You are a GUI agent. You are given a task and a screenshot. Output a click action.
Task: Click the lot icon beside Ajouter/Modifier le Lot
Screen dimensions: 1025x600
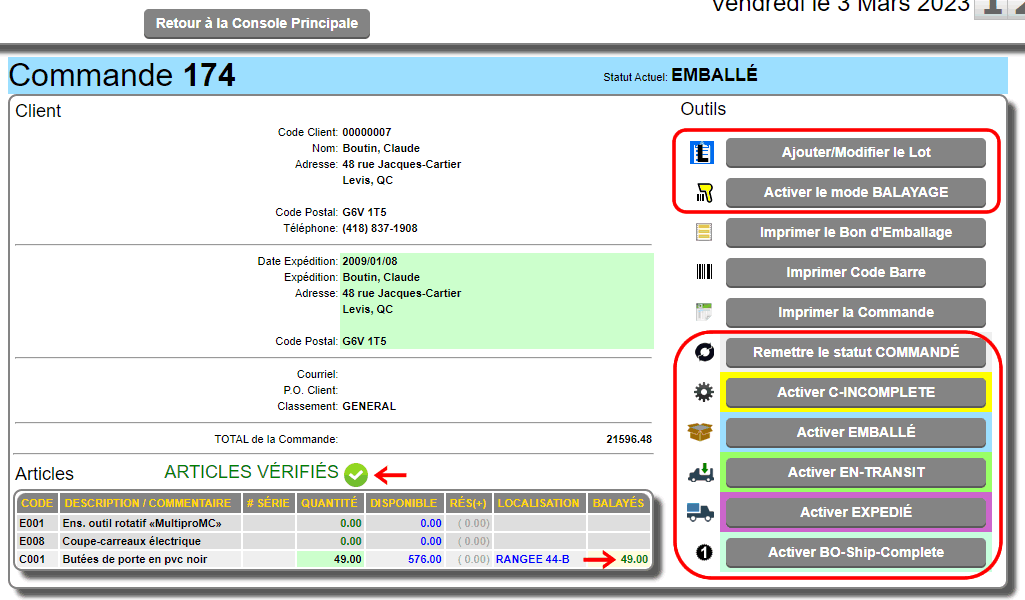[702, 152]
